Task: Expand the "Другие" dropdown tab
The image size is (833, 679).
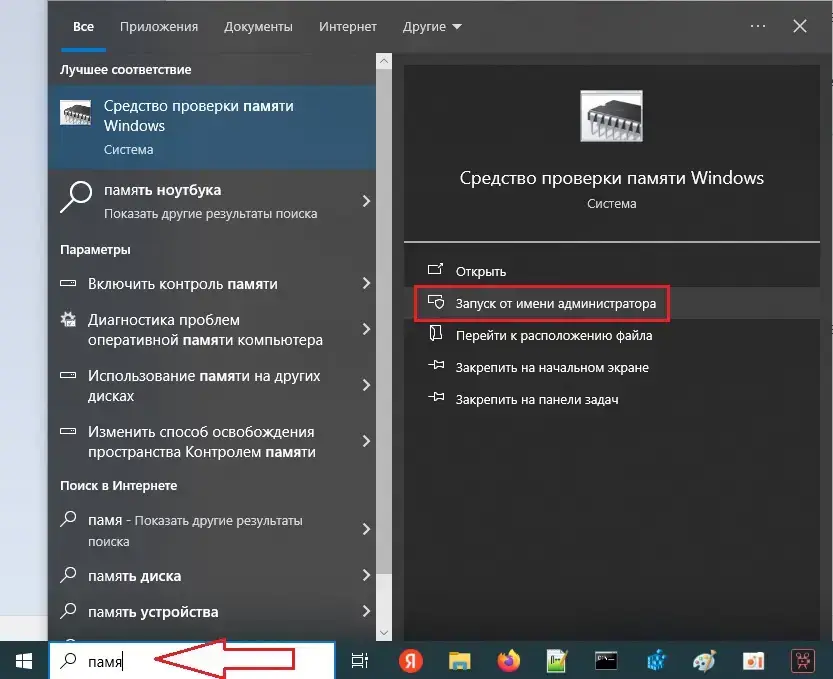Action: click(x=432, y=27)
